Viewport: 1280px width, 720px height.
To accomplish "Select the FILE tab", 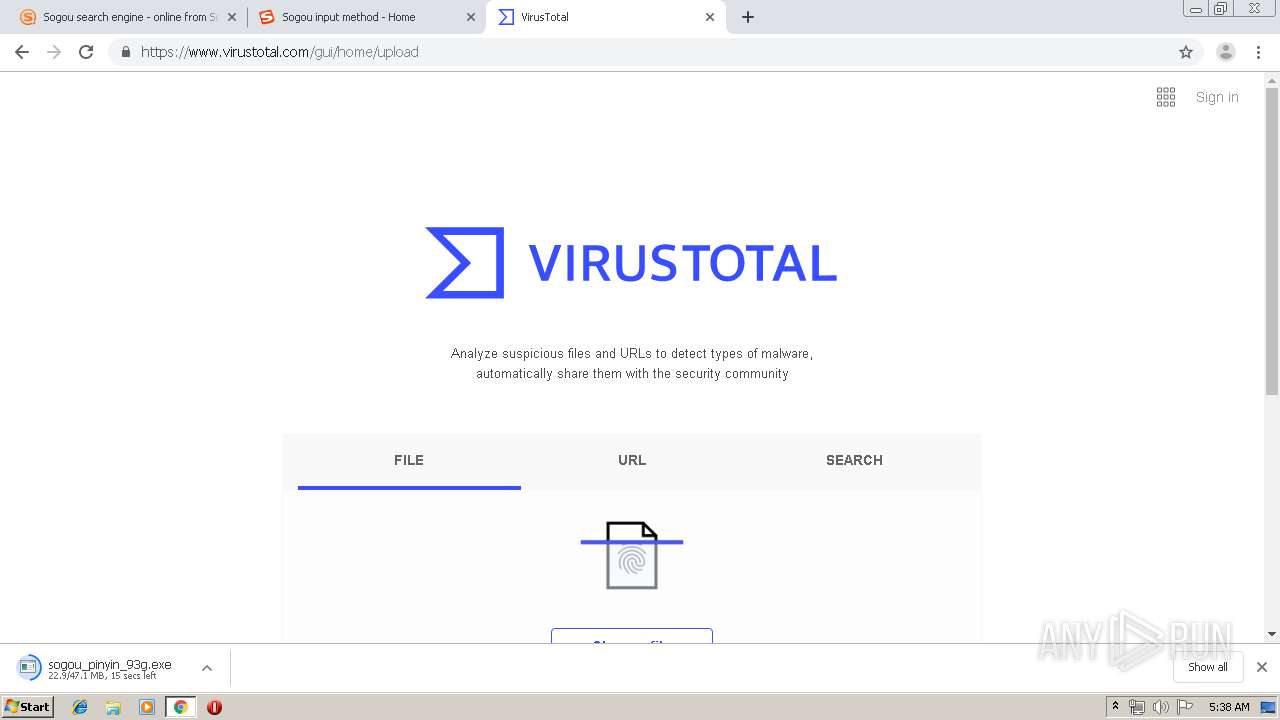I will coord(409,461).
